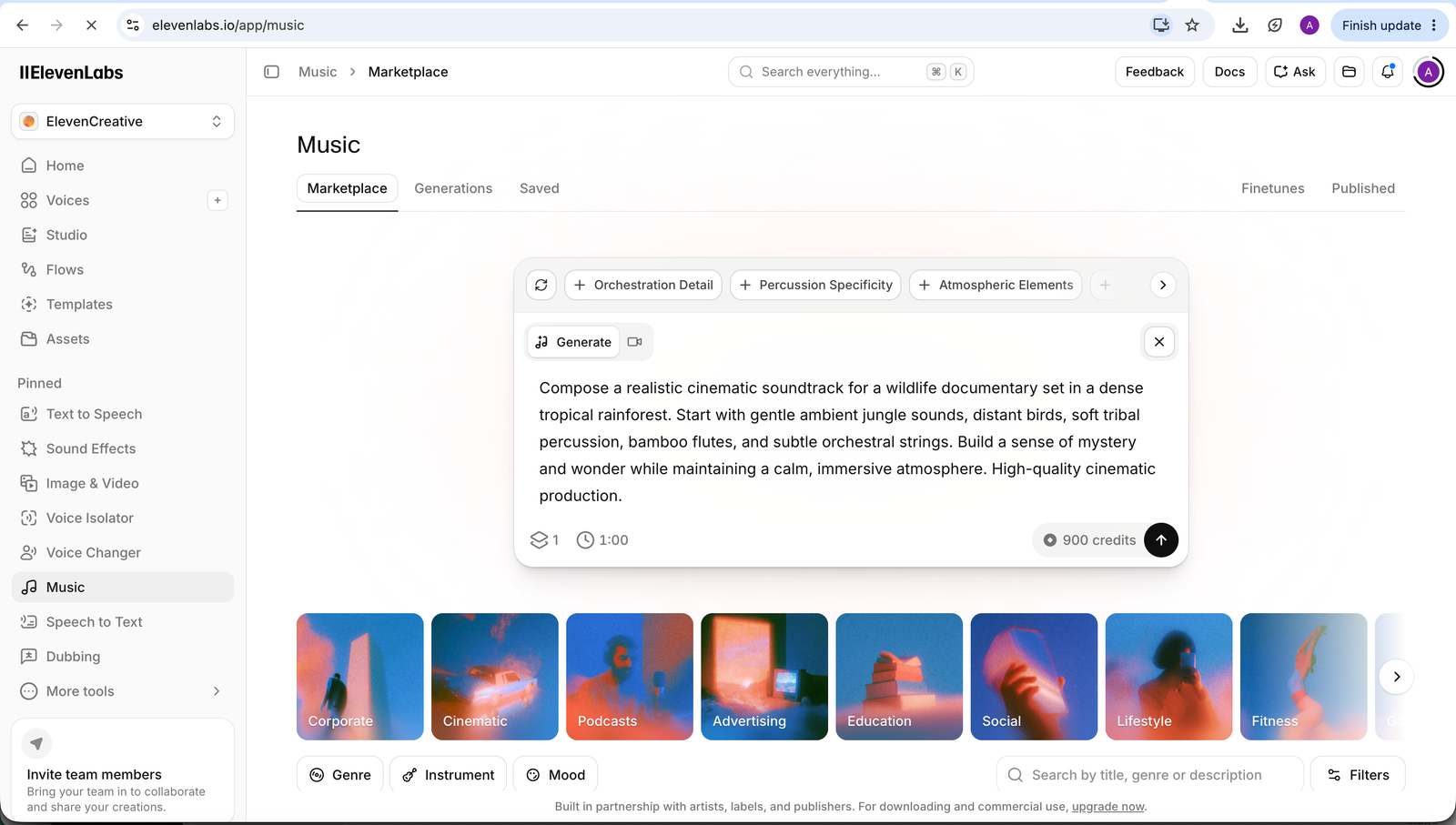Image resolution: width=1456 pixels, height=825 pixels.
Task: Install app icon in the address bar
Action: click(x=1161, y=25)
